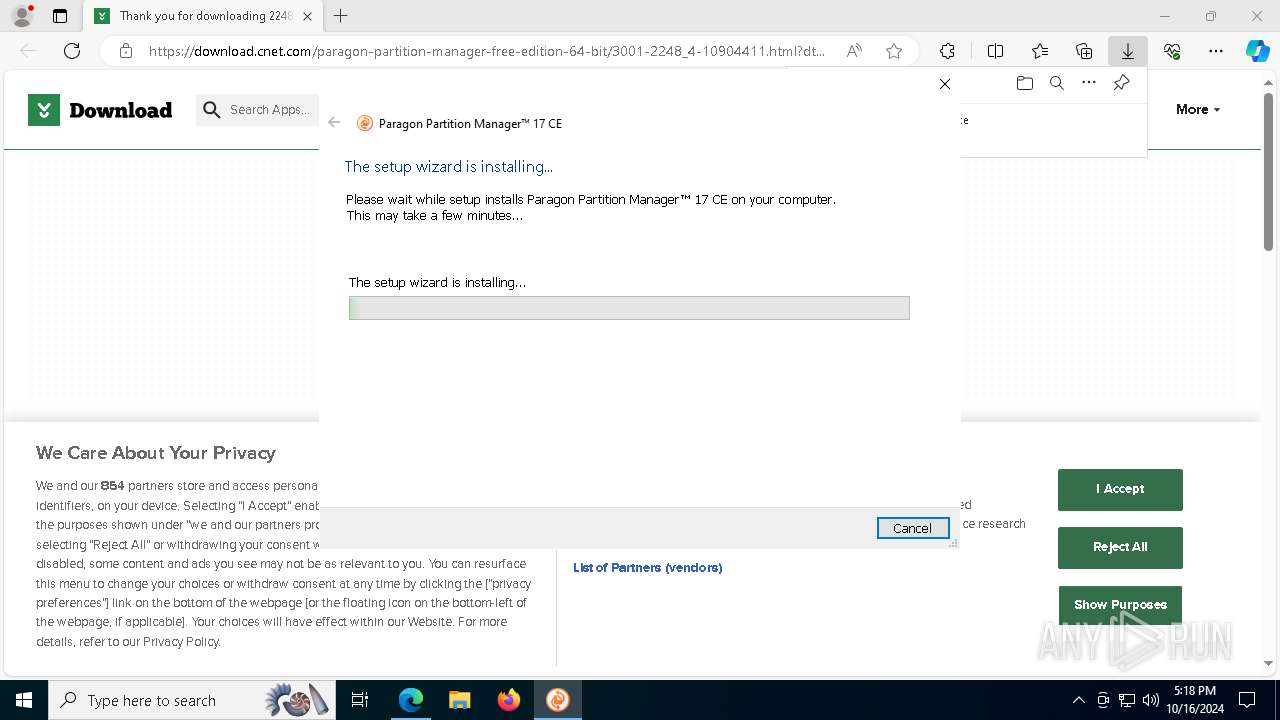Open File Explorer from taskbar
The height and width of the screenshot is (720, 1280).
459,700
